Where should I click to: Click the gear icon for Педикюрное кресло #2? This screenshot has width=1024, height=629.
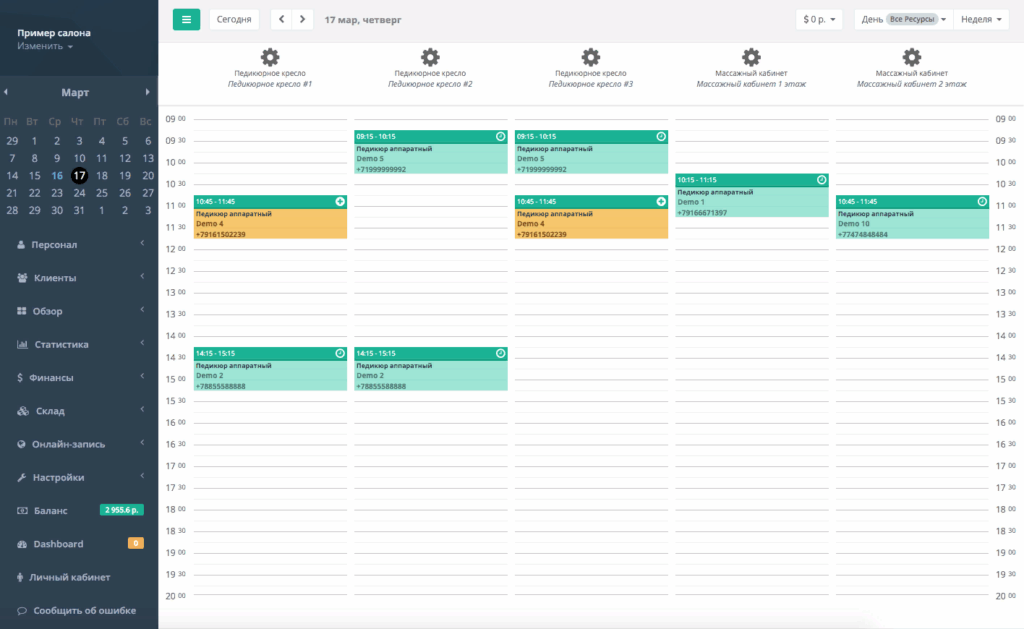coord(430,57)
